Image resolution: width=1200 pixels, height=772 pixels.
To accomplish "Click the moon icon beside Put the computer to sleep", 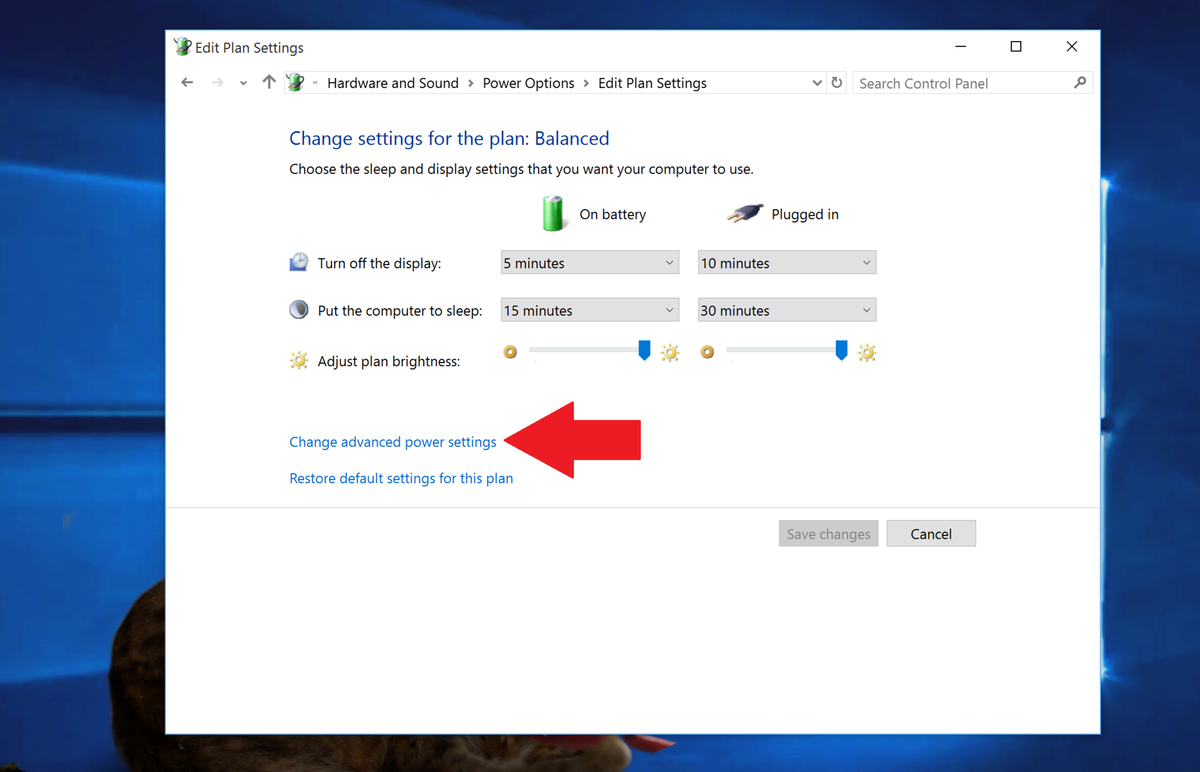I will coord(298,309).
